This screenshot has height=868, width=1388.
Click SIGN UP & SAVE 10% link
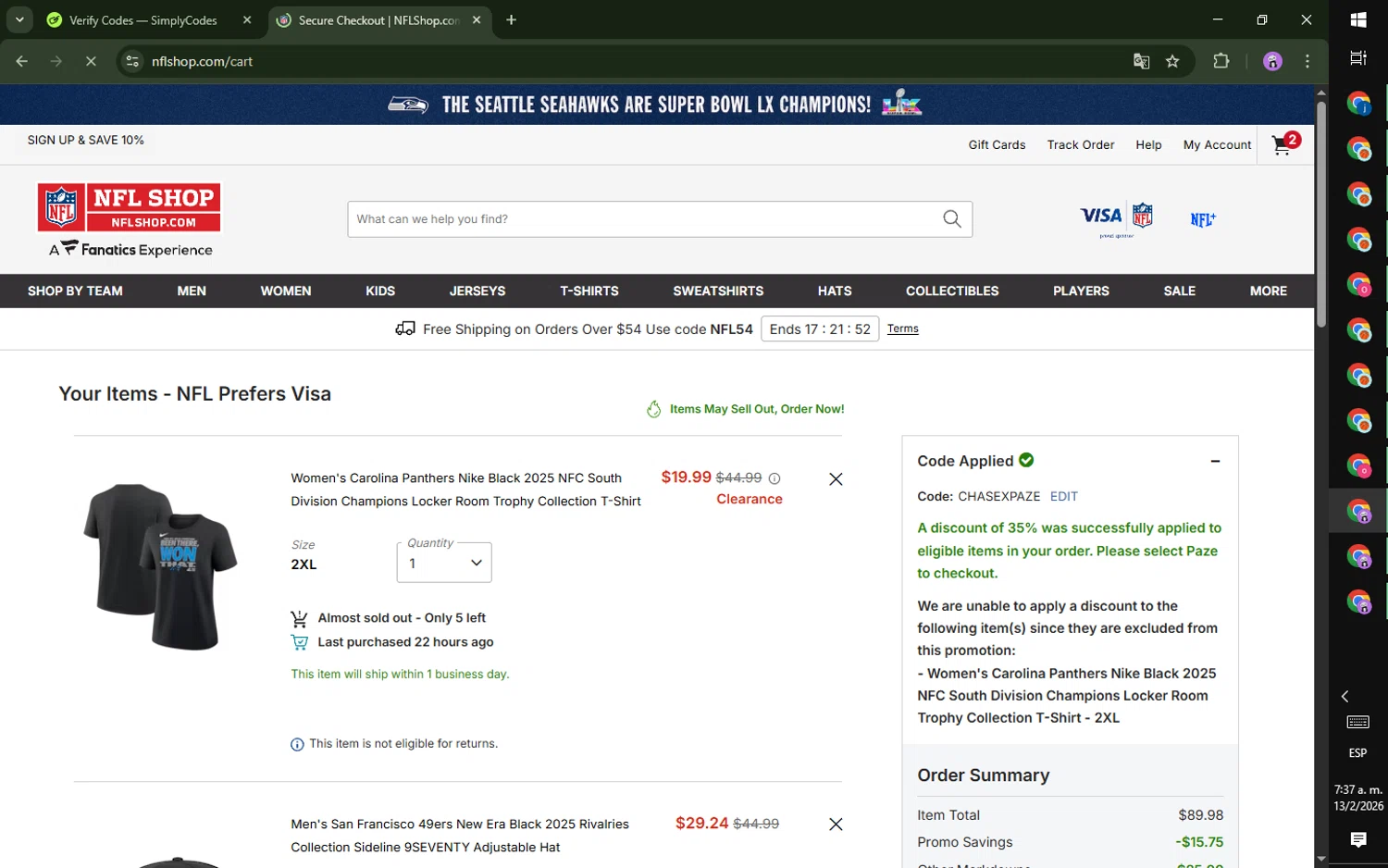pos(86,140)
